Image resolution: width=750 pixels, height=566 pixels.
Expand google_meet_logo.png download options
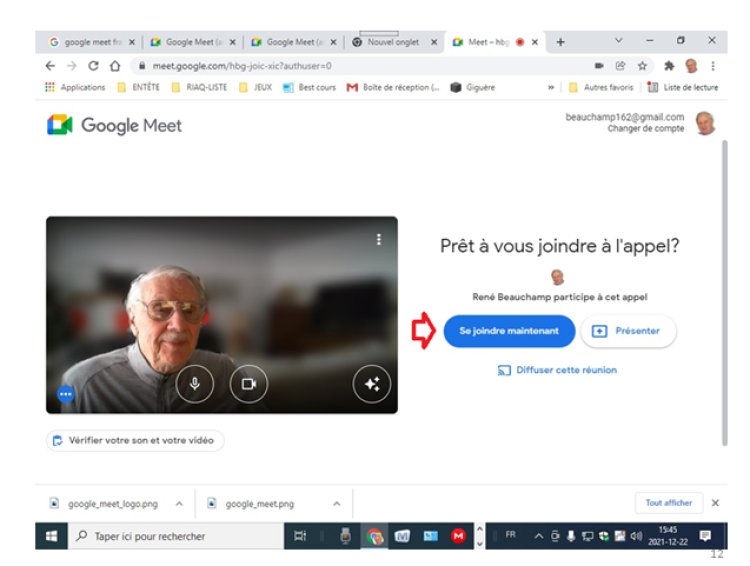click(x=179, y=503)
